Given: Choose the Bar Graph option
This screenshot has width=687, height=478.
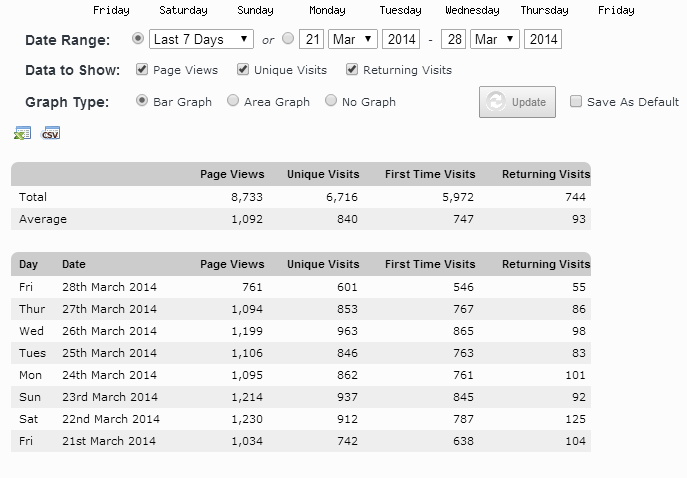Looking at the screenshot, I should point(142,101).
